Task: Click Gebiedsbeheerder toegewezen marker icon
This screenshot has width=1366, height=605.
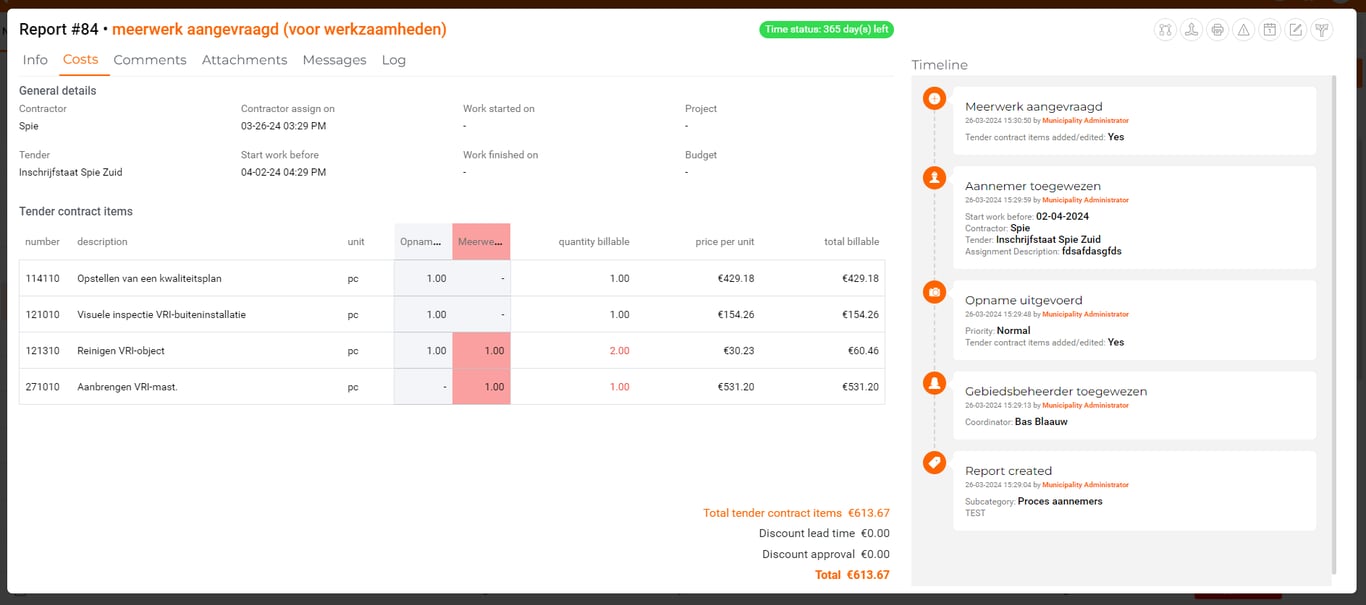Action: point(934,383)
